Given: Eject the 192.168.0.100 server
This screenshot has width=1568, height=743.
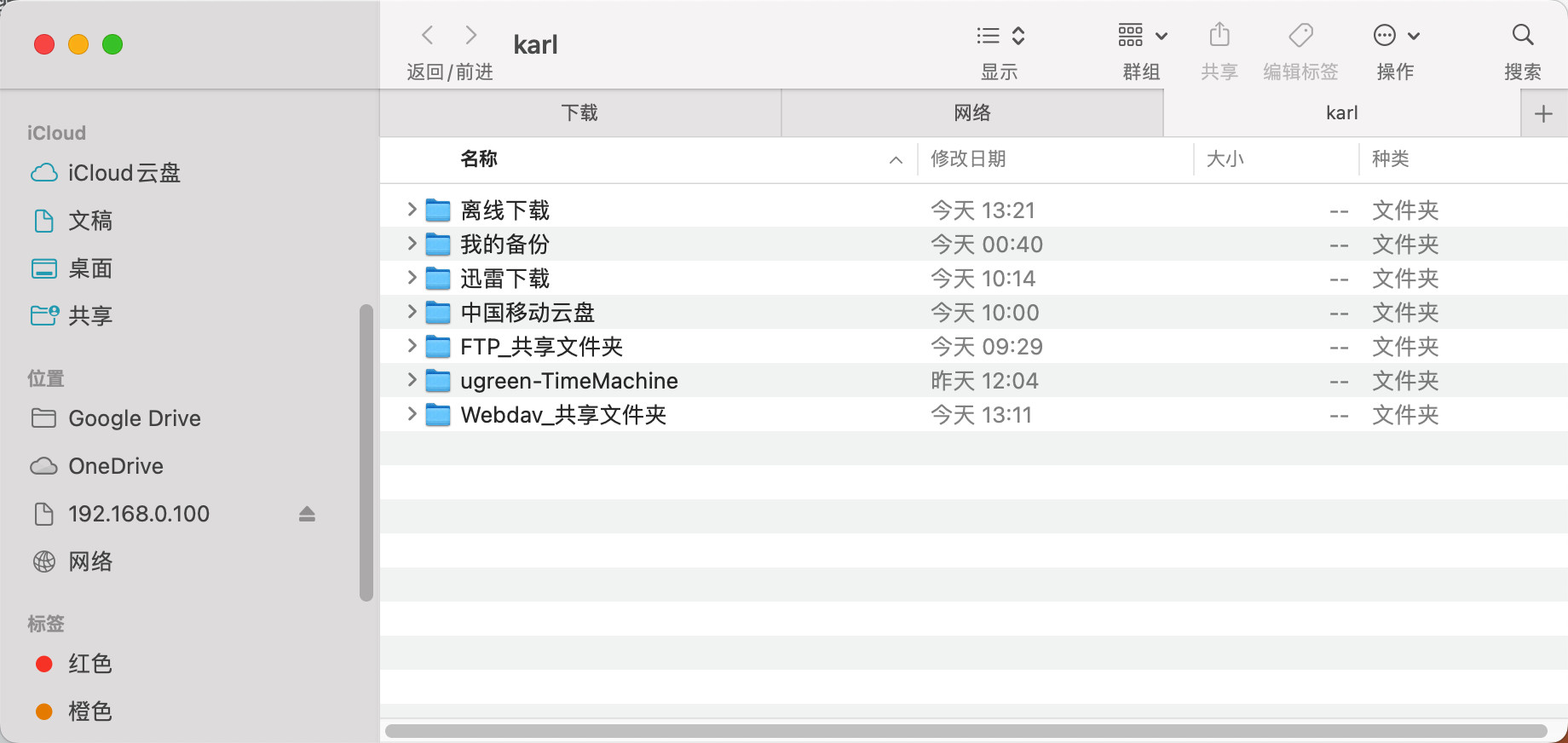Looking at the screenshot, I should click(307, 514).
